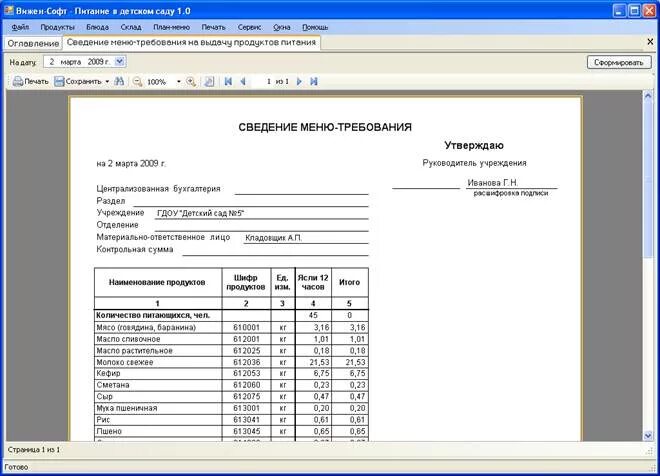Click the product code 612036
The image size is (660, 476).
[246, 362]
